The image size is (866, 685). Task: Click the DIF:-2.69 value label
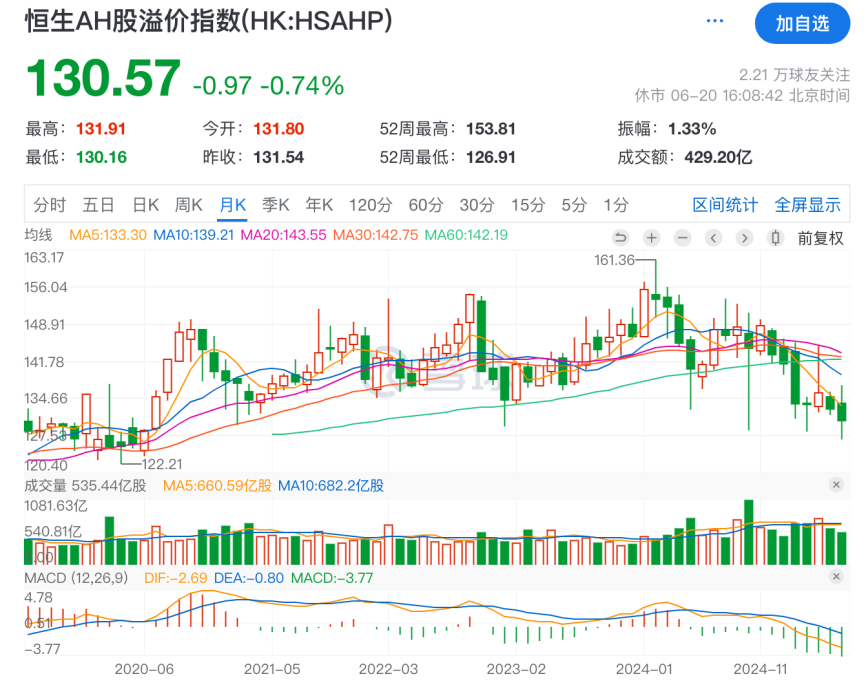coord(176,578)
